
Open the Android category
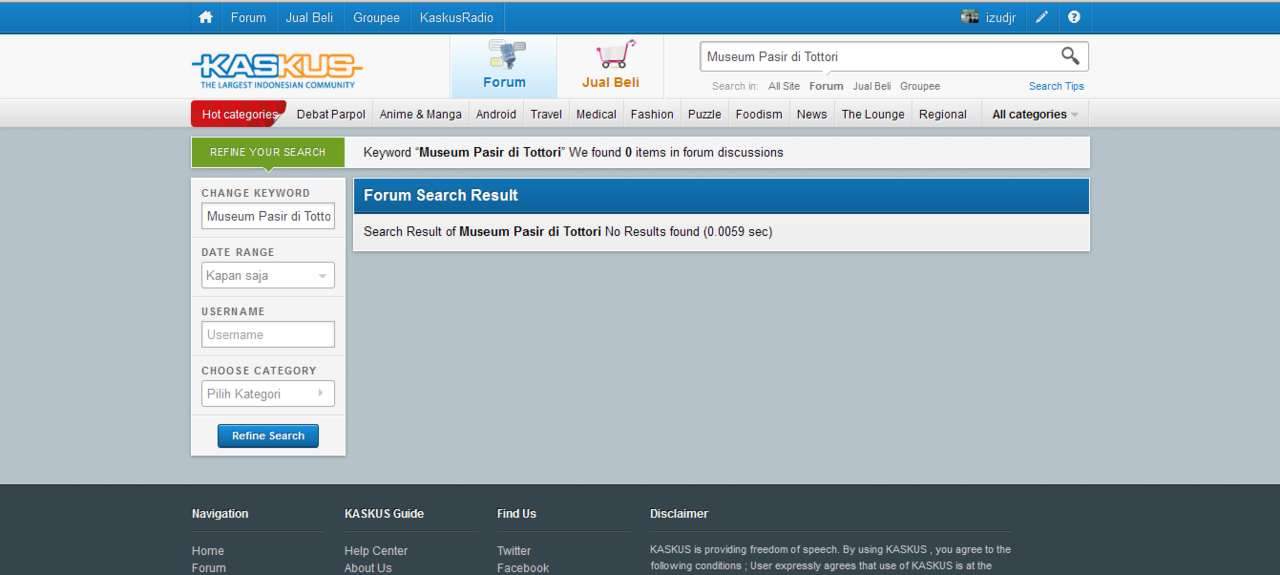coord(496,114)
